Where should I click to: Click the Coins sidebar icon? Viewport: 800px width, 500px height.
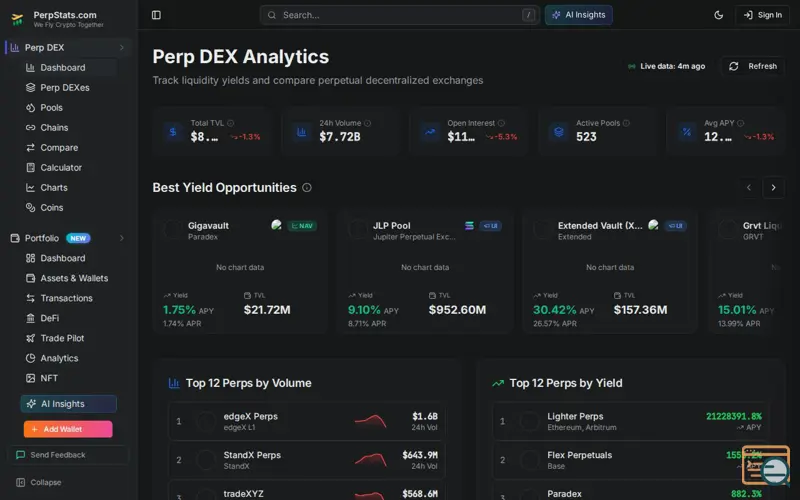pyautogui.click(x=31, y=208)
